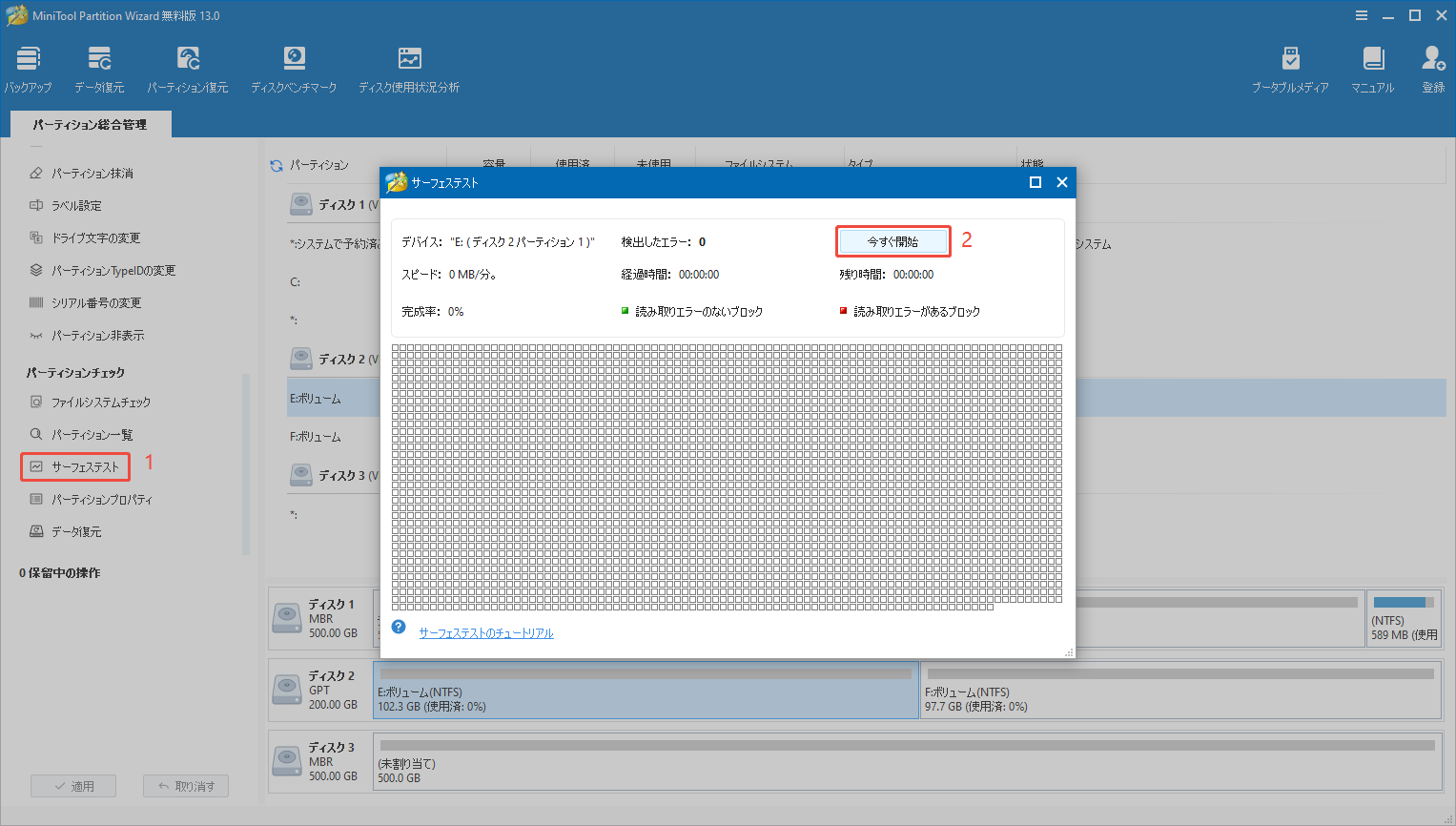Viewport: 1456px width, 826px height.
Task: Click the 適用 button at bottom left
Action: pyautogui.click(x=73, y=785)
